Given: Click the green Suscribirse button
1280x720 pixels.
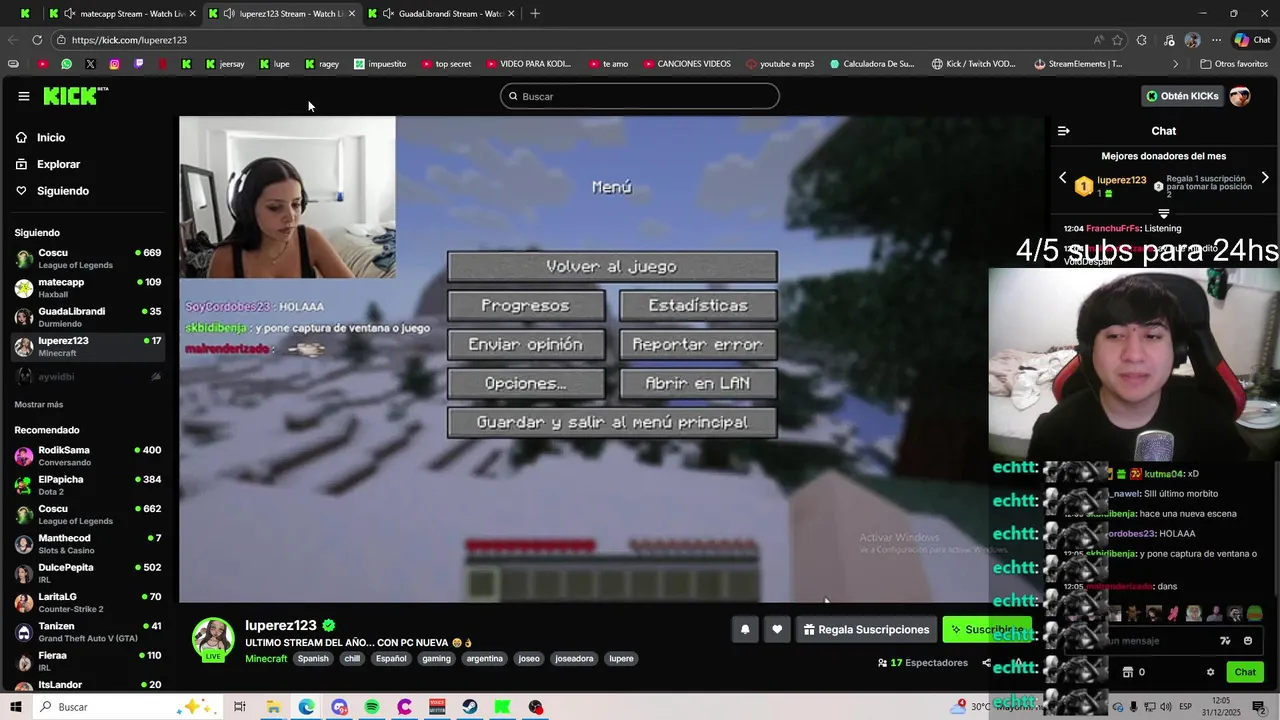Looking at the screenshot, I should pos(986,629).
